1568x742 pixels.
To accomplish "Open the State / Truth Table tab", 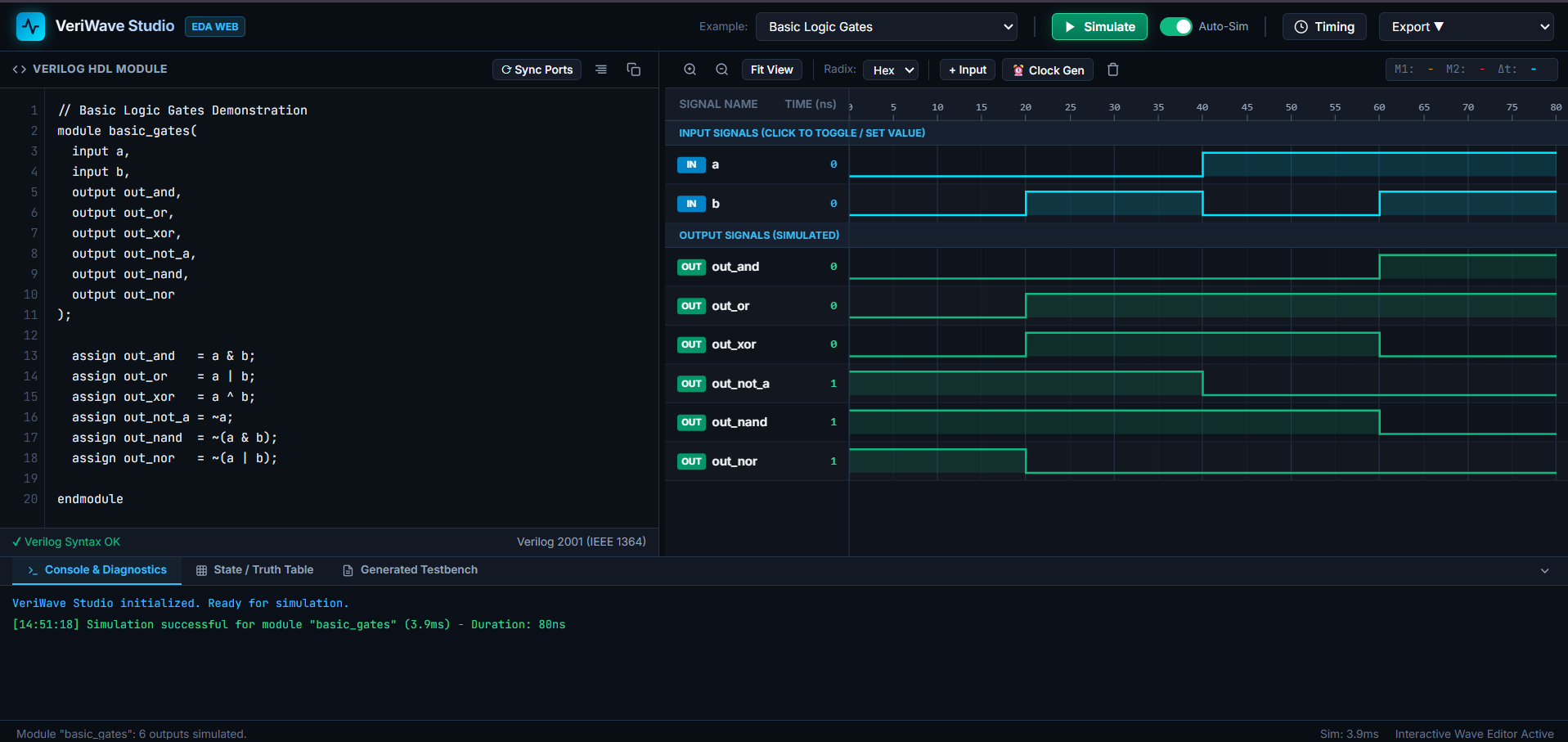I will pos(254,570).
